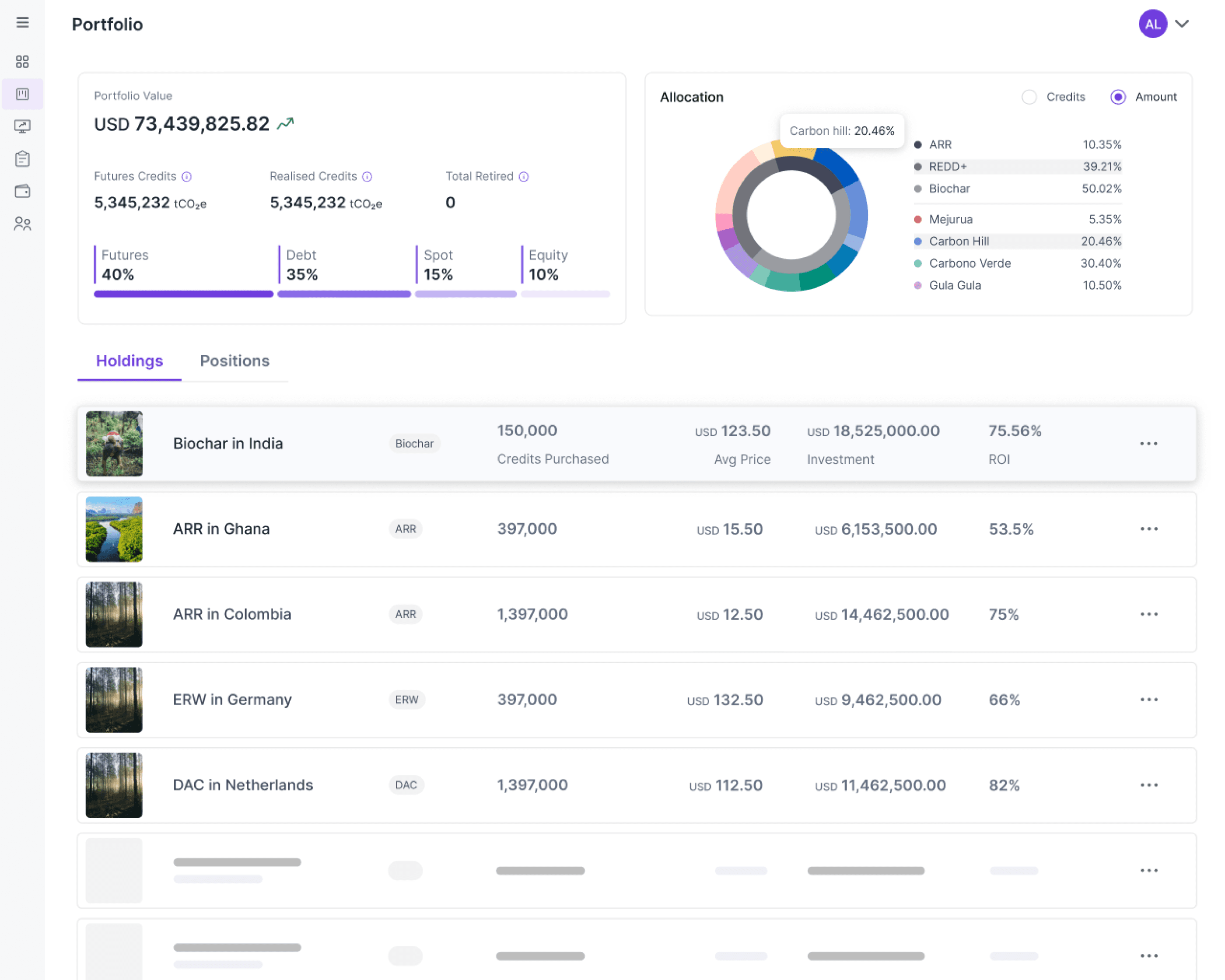
Task: Click the ARR in Colombia thumbnail image
Action: coord(114,614)
